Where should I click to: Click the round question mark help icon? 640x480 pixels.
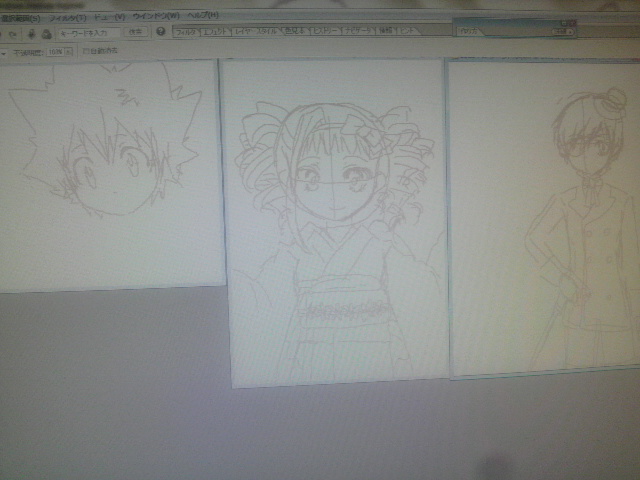pyautogui.click(x=161, y=31)
